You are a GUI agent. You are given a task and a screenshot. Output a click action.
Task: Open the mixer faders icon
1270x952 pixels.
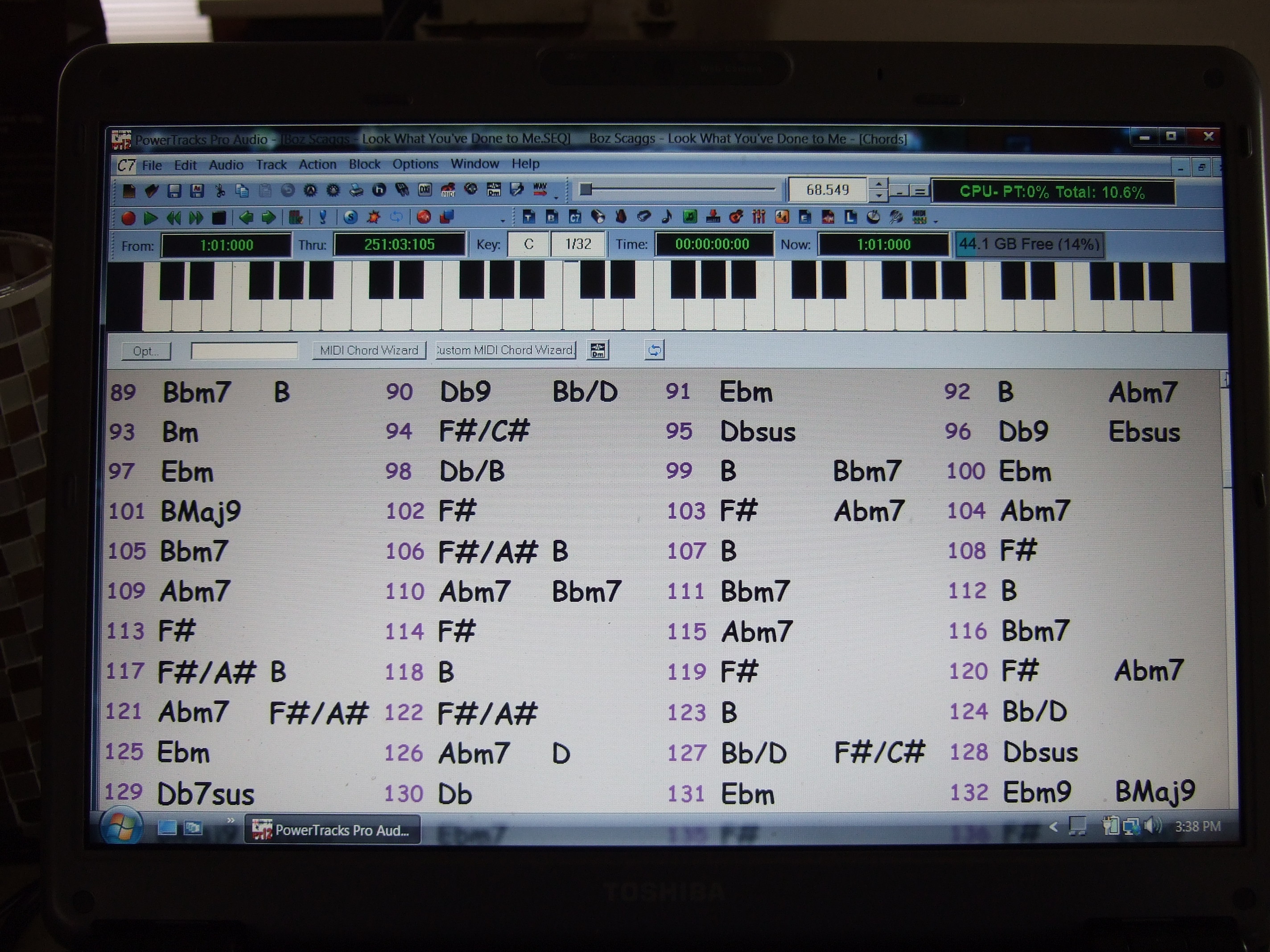point(759,217)
